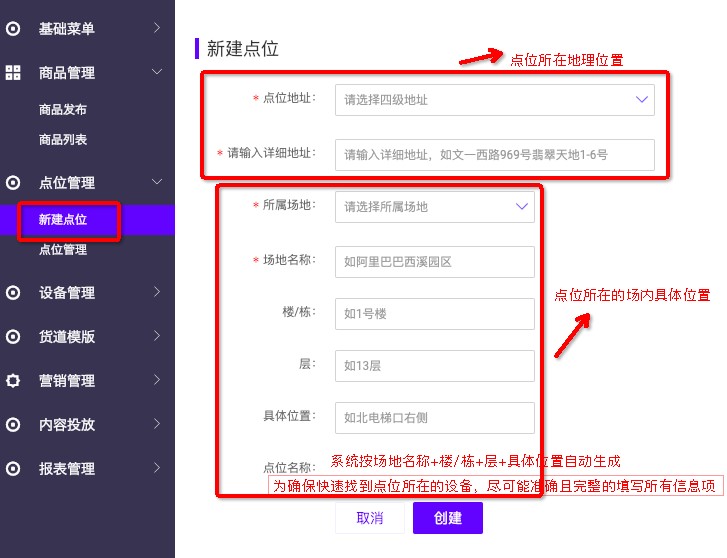Screen dimensions: 727x558
Task: Collapse the 点位管理 parent menu chevron
Action: click(157, 182)
